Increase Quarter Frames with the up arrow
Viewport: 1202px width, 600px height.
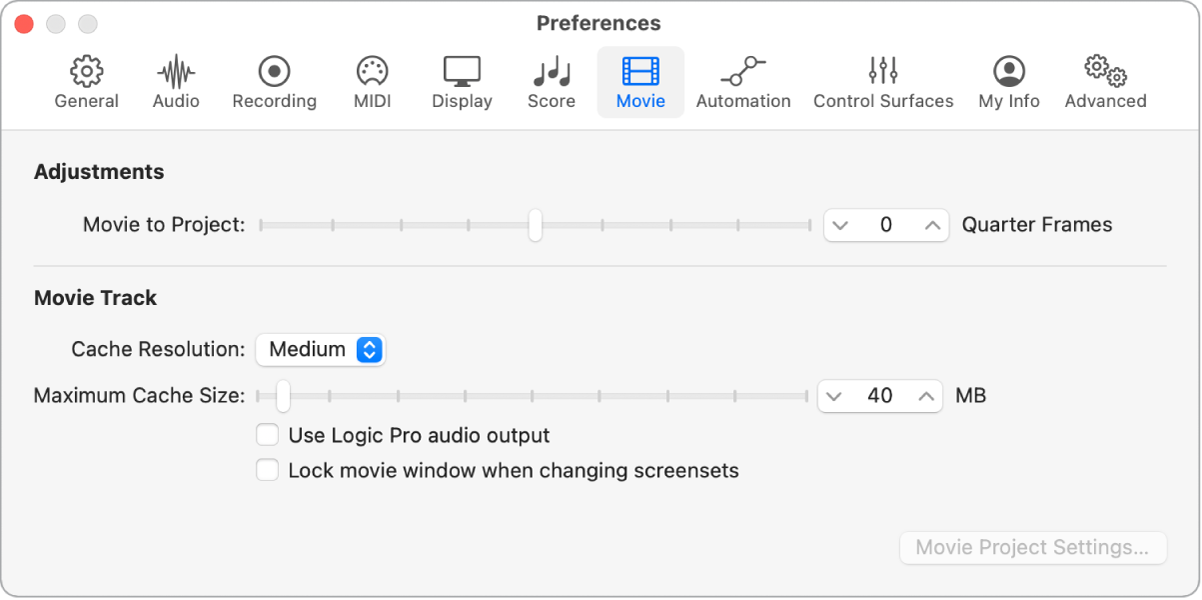point(932,225)
